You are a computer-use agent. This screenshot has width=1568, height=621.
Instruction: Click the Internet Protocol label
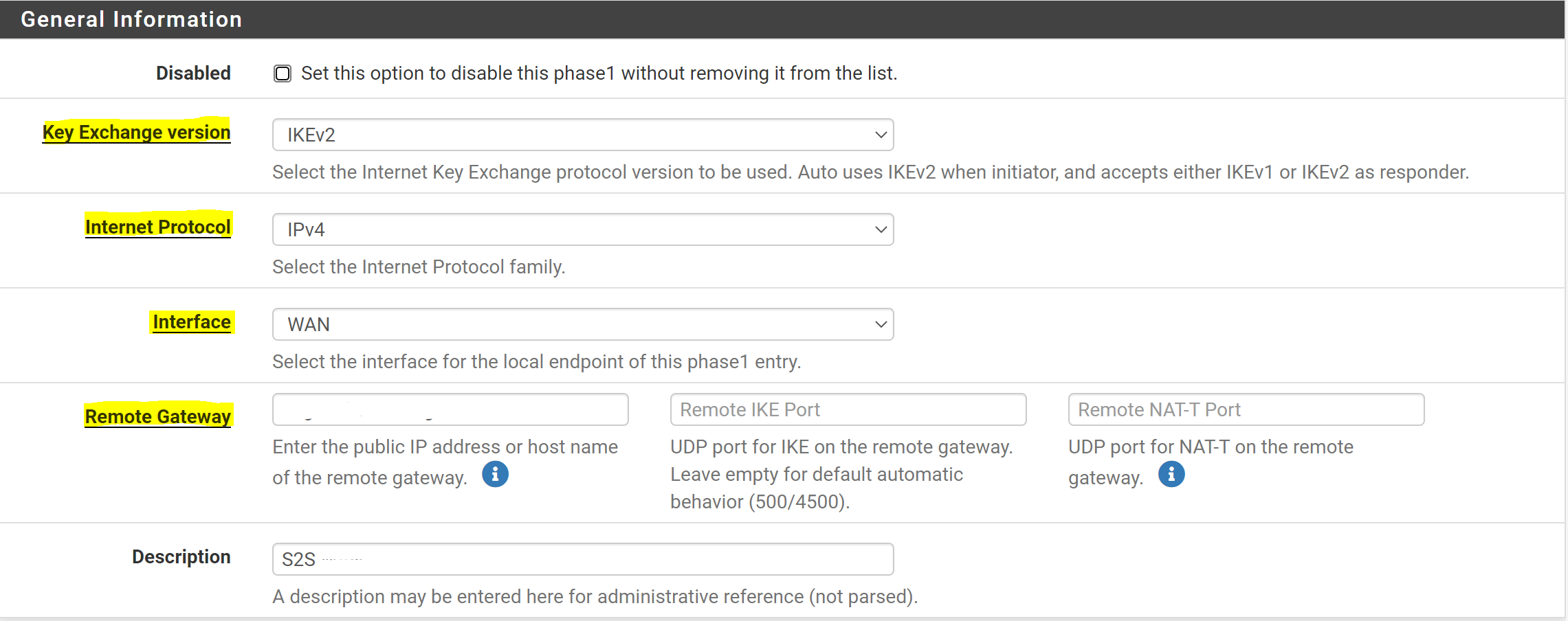(x=158, y=227)
